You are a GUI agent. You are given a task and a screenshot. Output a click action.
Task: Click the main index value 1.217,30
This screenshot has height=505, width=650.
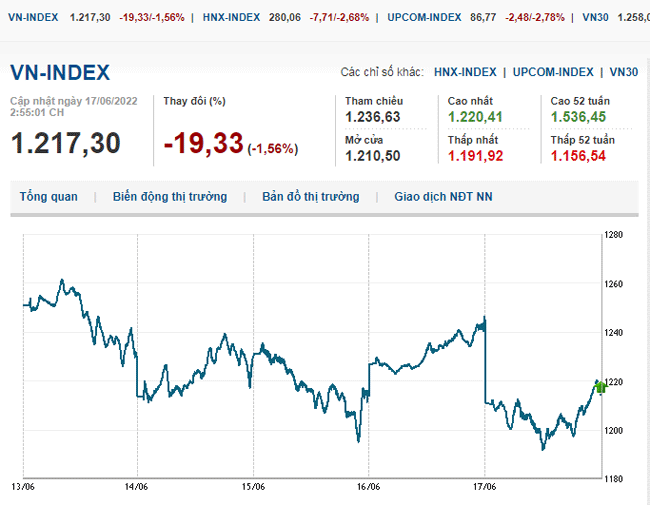[65, 143]
